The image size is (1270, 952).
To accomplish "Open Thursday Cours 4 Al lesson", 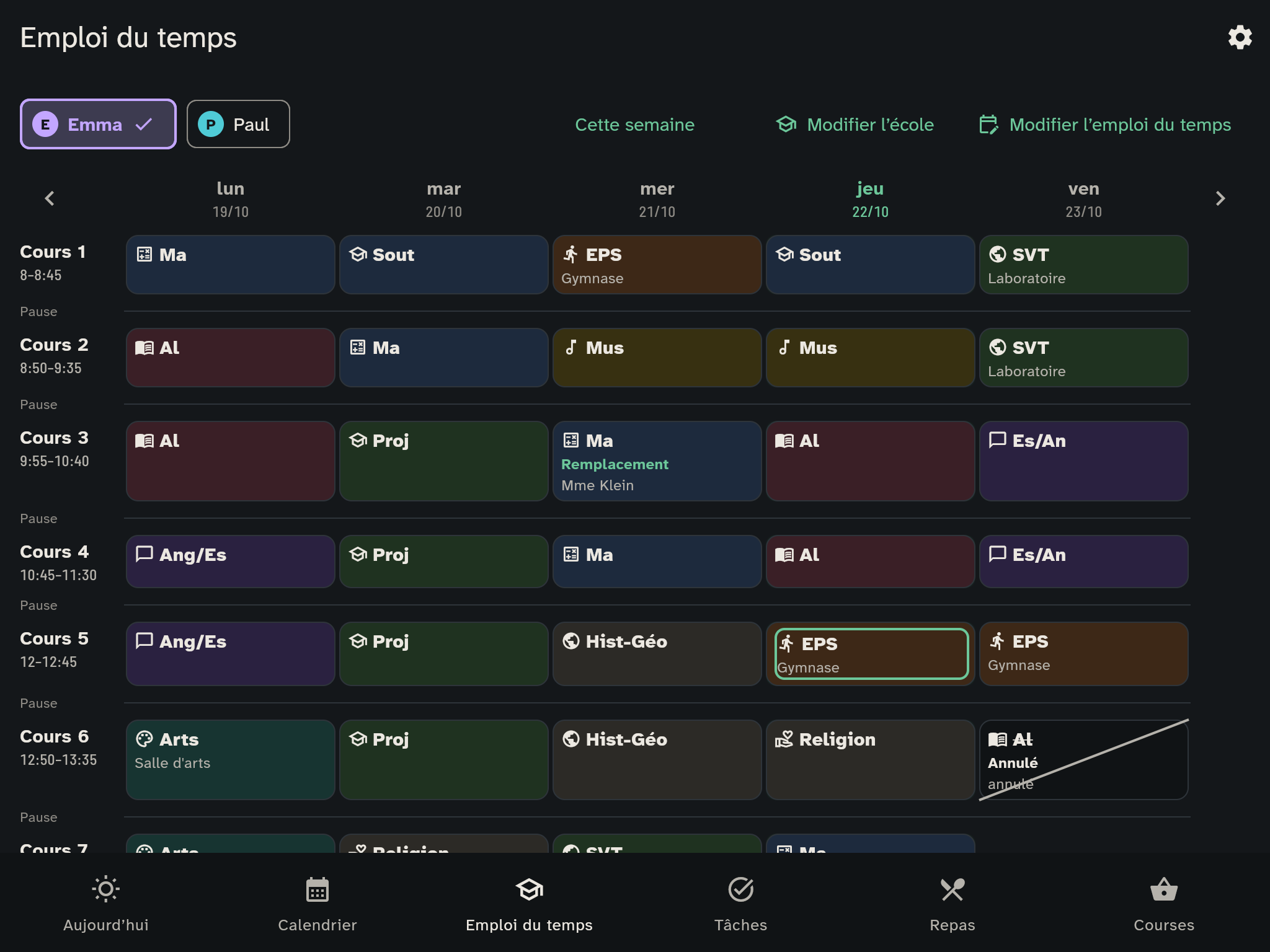I will tap(871, 562).
